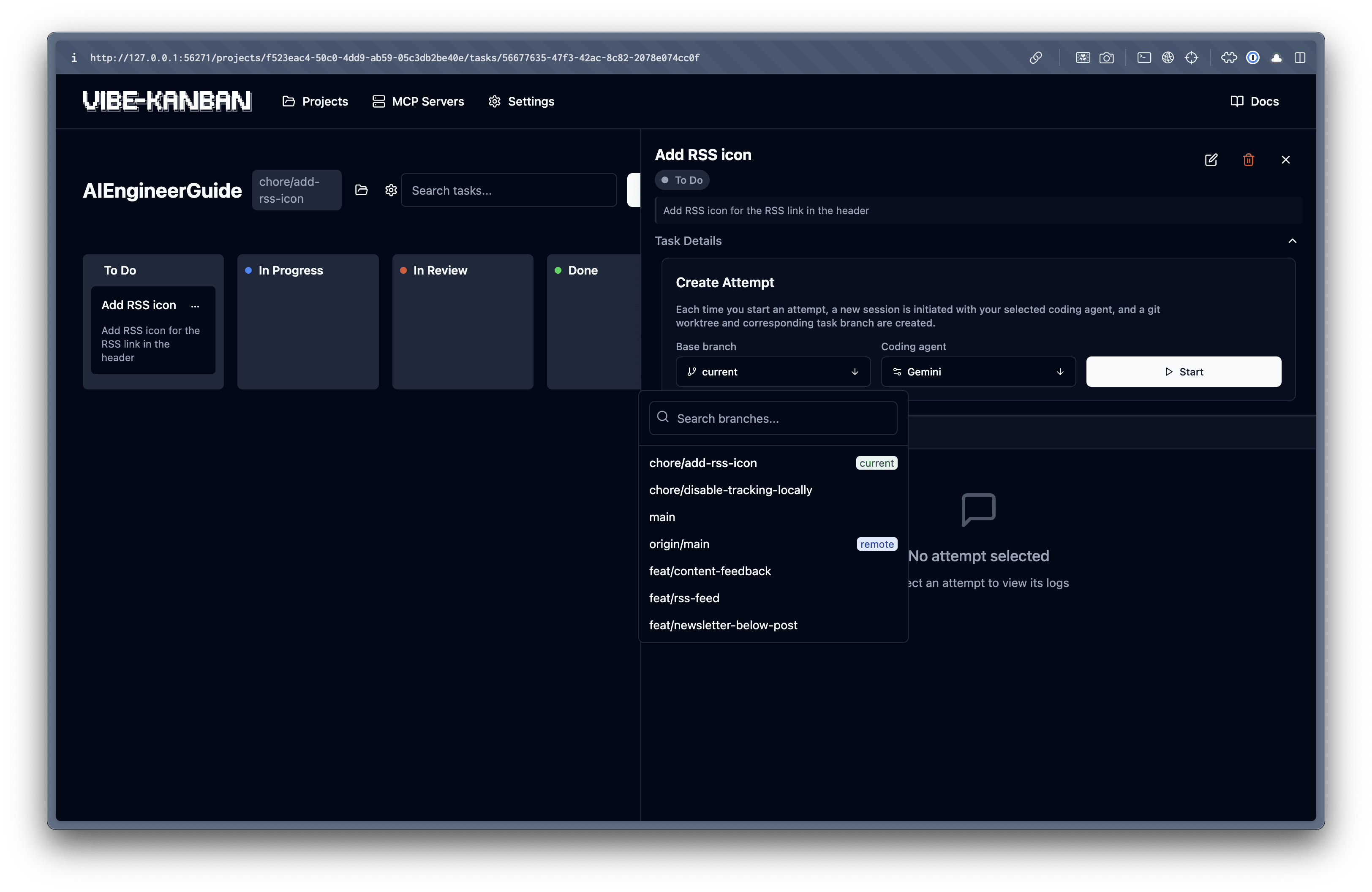
Task: Edit the task with the pencil icon
Action: pyautogui.click(x=1211, y=160)
